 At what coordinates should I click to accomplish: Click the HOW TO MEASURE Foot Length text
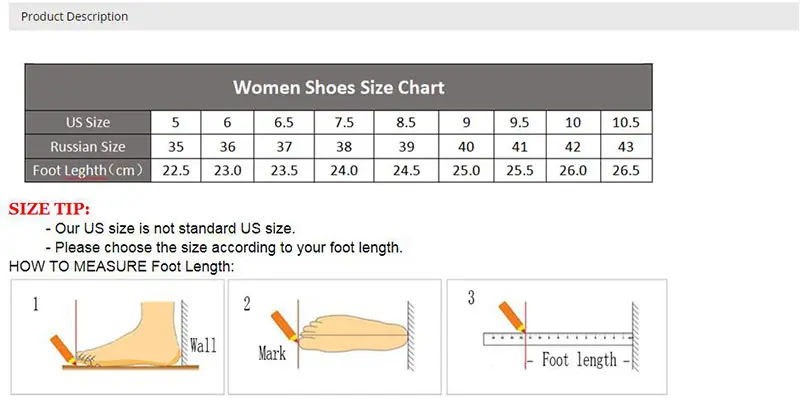pyautogui.click(x=121, y=266)
